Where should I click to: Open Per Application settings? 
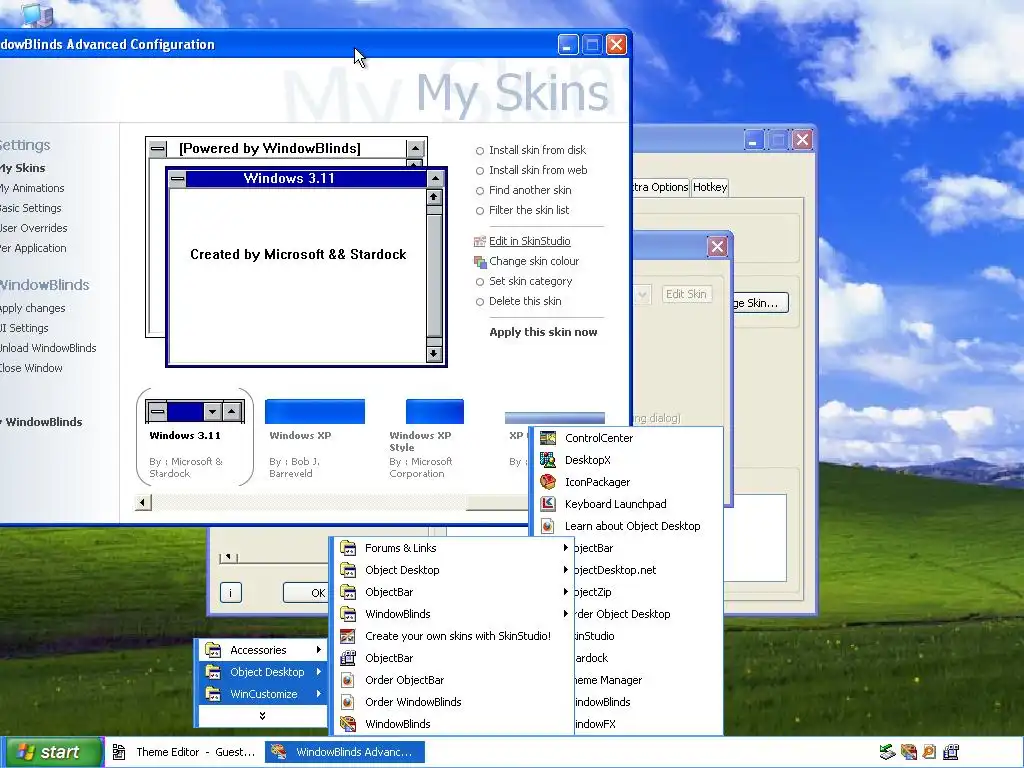(33, 248)
